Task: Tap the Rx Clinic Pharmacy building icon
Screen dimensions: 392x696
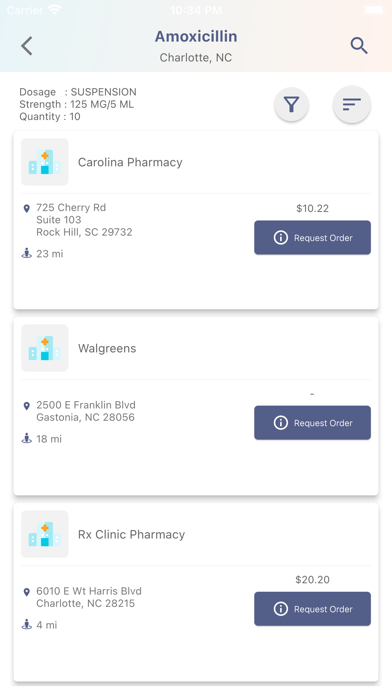Action: coord(45,534)
